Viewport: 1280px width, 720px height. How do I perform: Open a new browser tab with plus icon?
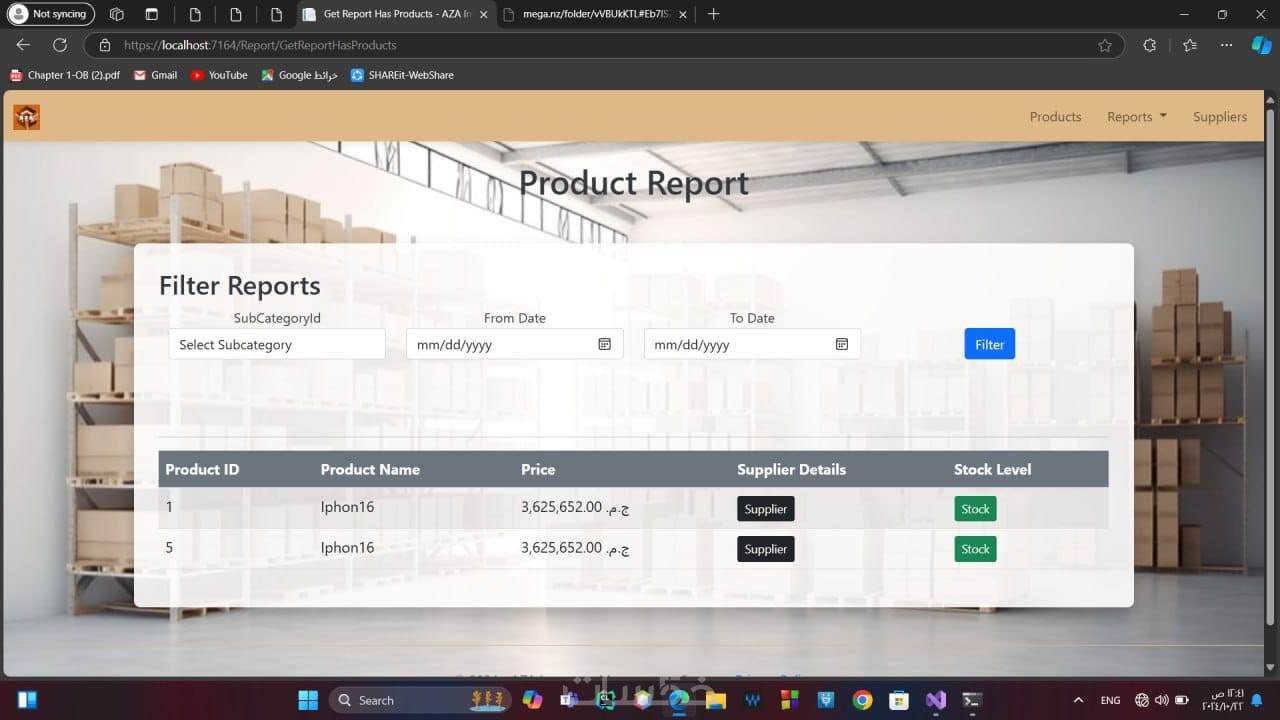point(713,14)
